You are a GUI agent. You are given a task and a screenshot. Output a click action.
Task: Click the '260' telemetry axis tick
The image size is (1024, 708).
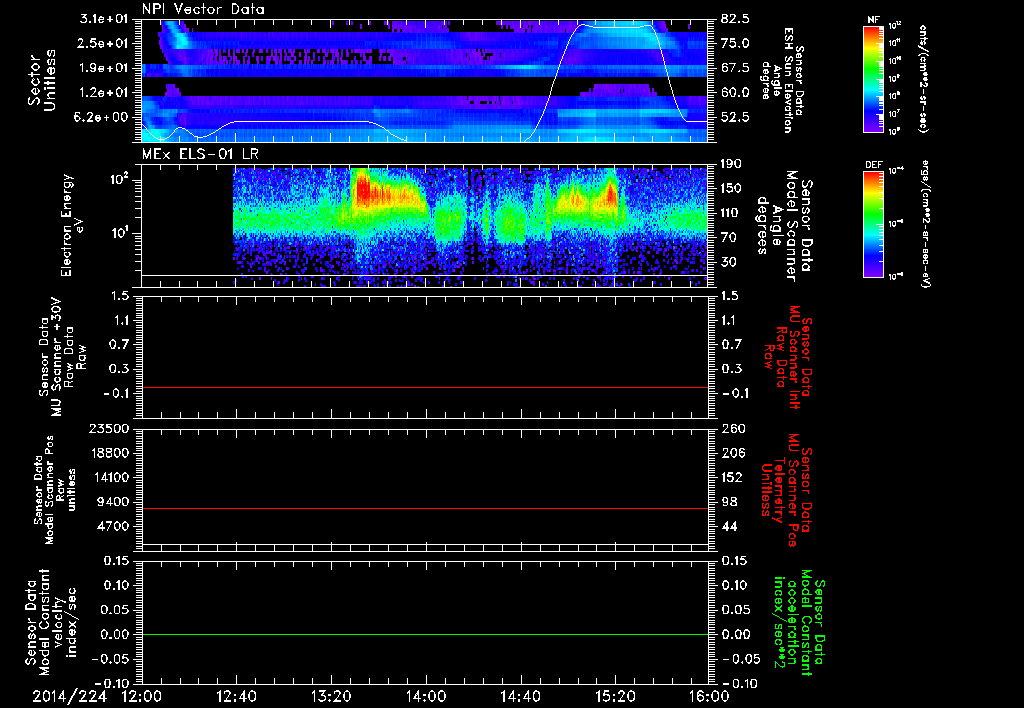(x=733, y=428)
